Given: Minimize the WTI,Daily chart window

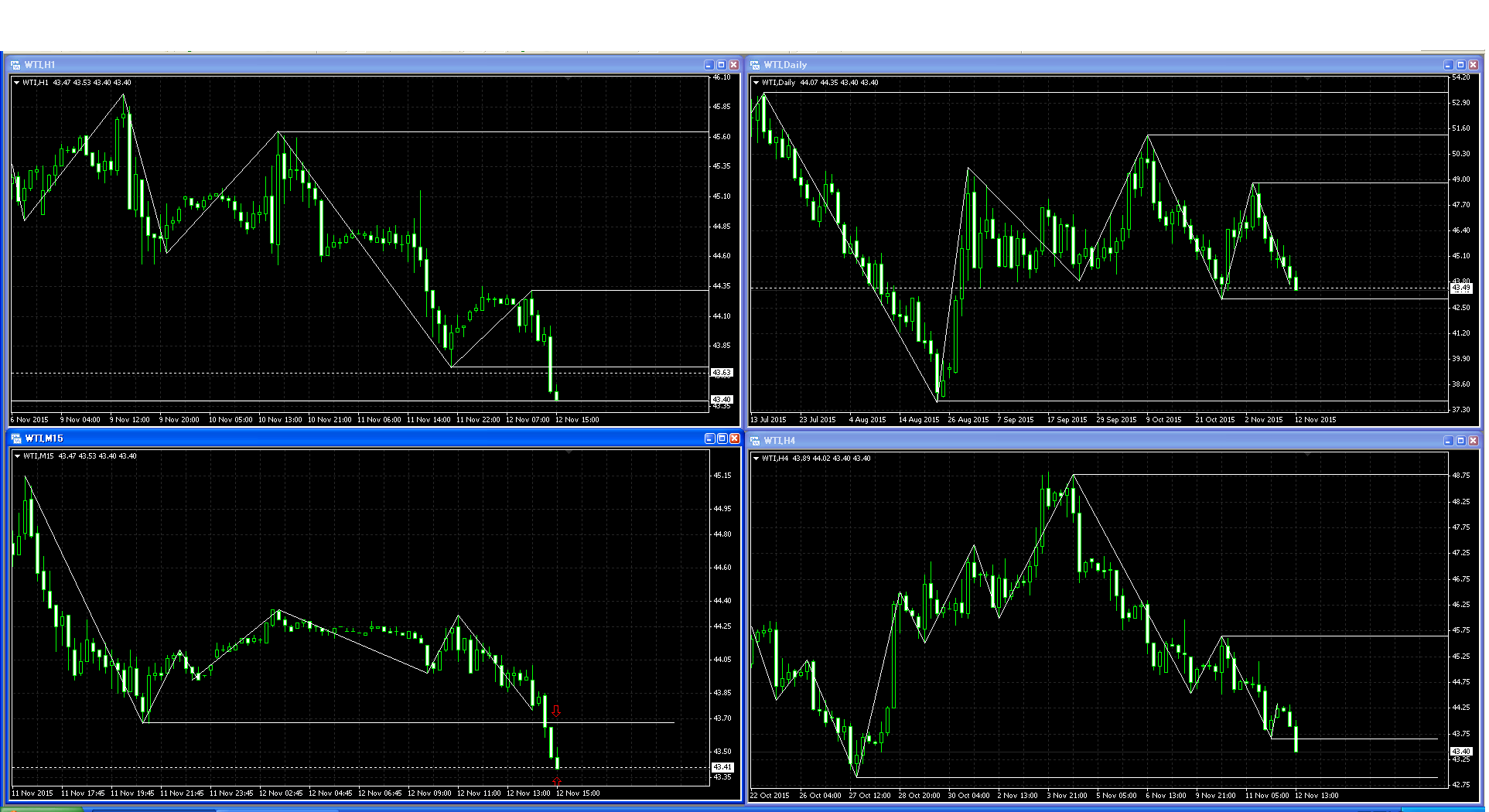Looking at the screenshot, I should pyautogui.click(x=1448, y=65).
